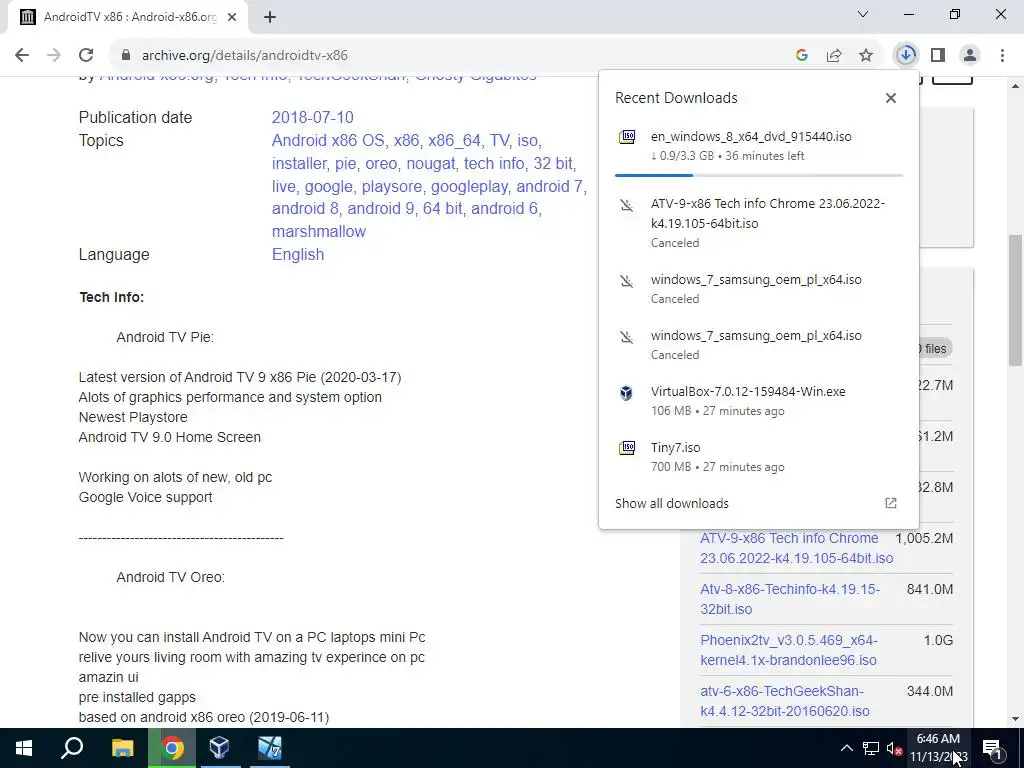The height and width of the screenshot is (768, 1024).
Task: Click VirtualBox-7.0.12-159484-Win.exe download entry
Action: (758, 400)
